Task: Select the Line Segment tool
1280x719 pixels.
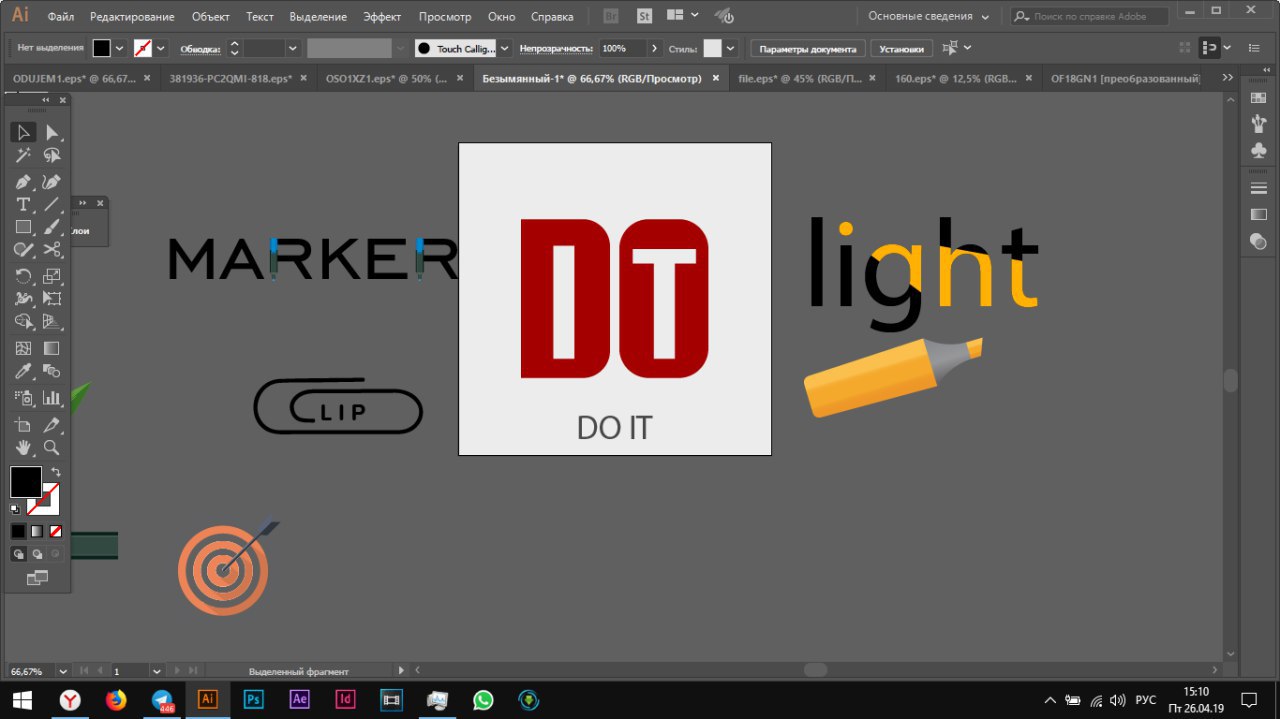Action: point(52,204)
